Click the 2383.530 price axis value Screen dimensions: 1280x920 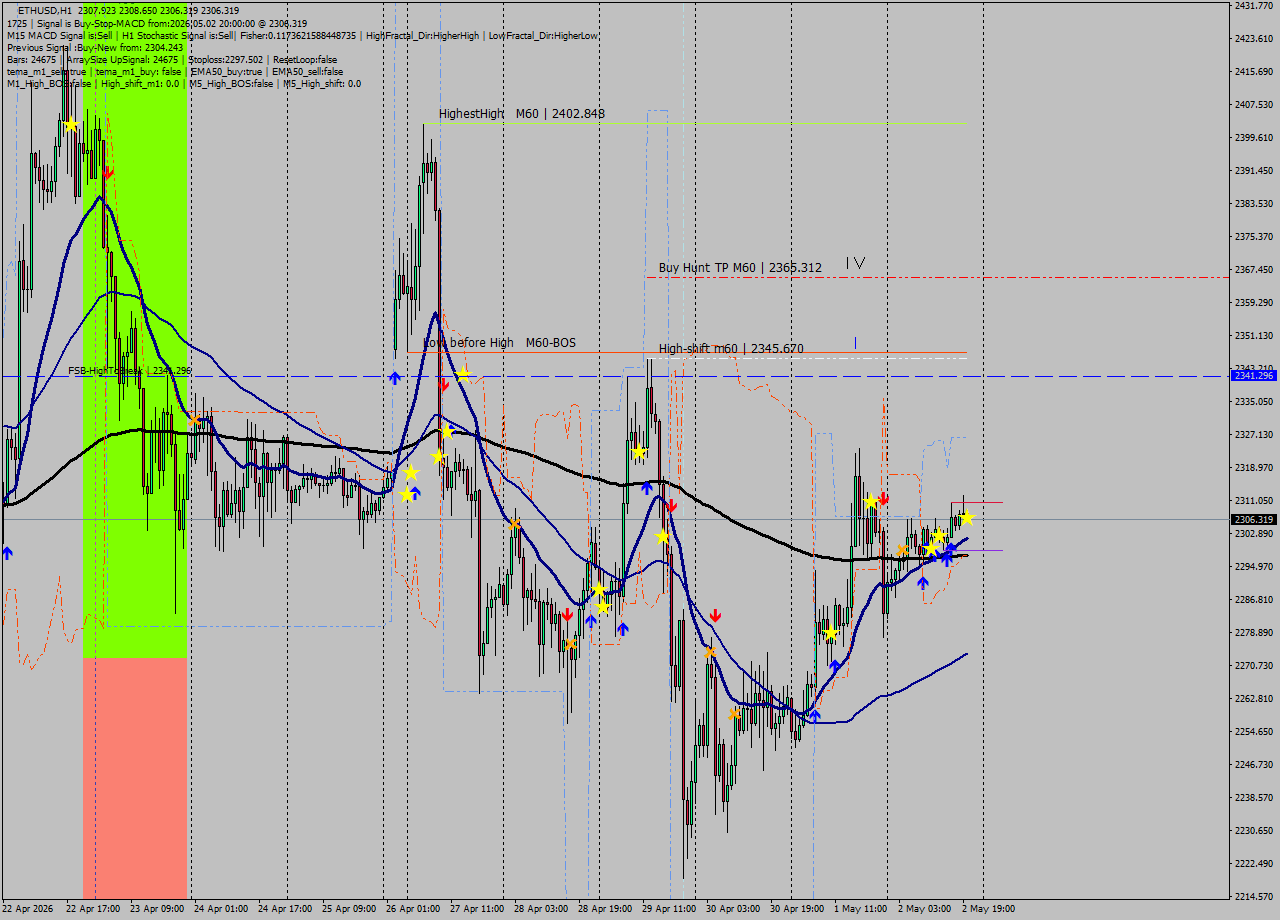(x=1254, y=204)
